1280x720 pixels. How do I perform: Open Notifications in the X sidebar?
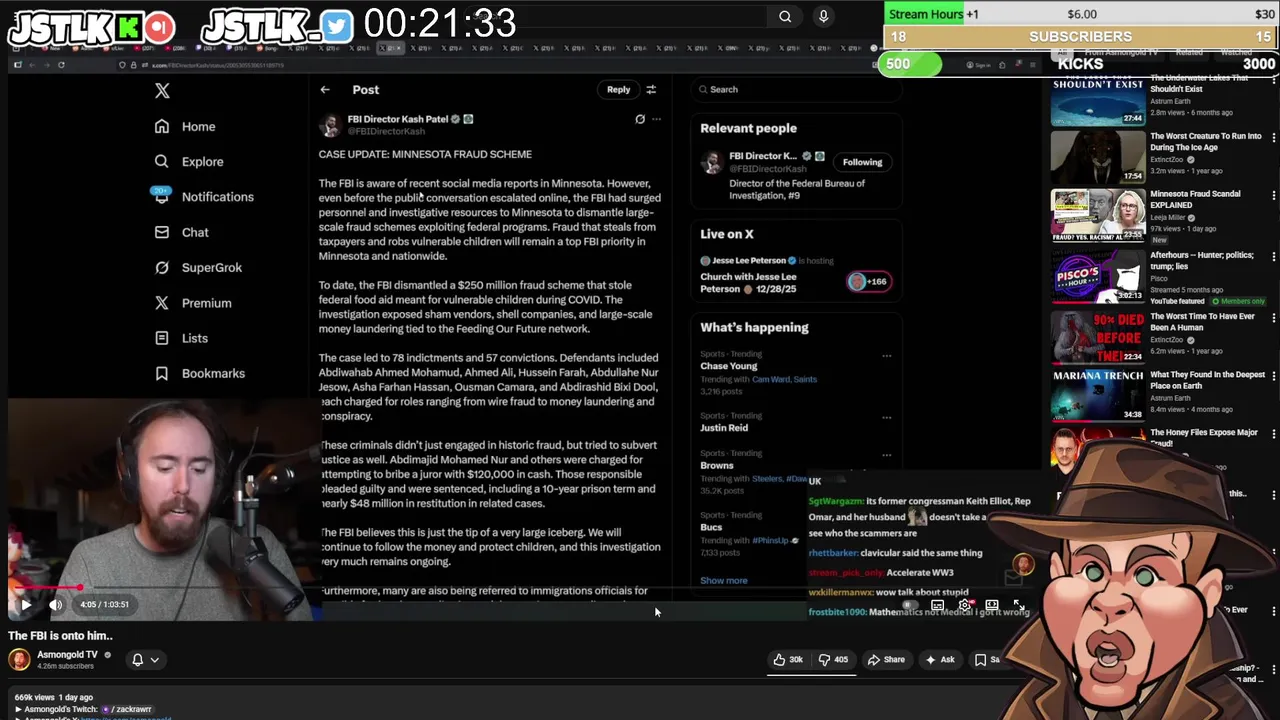click(x=203, y=197)
